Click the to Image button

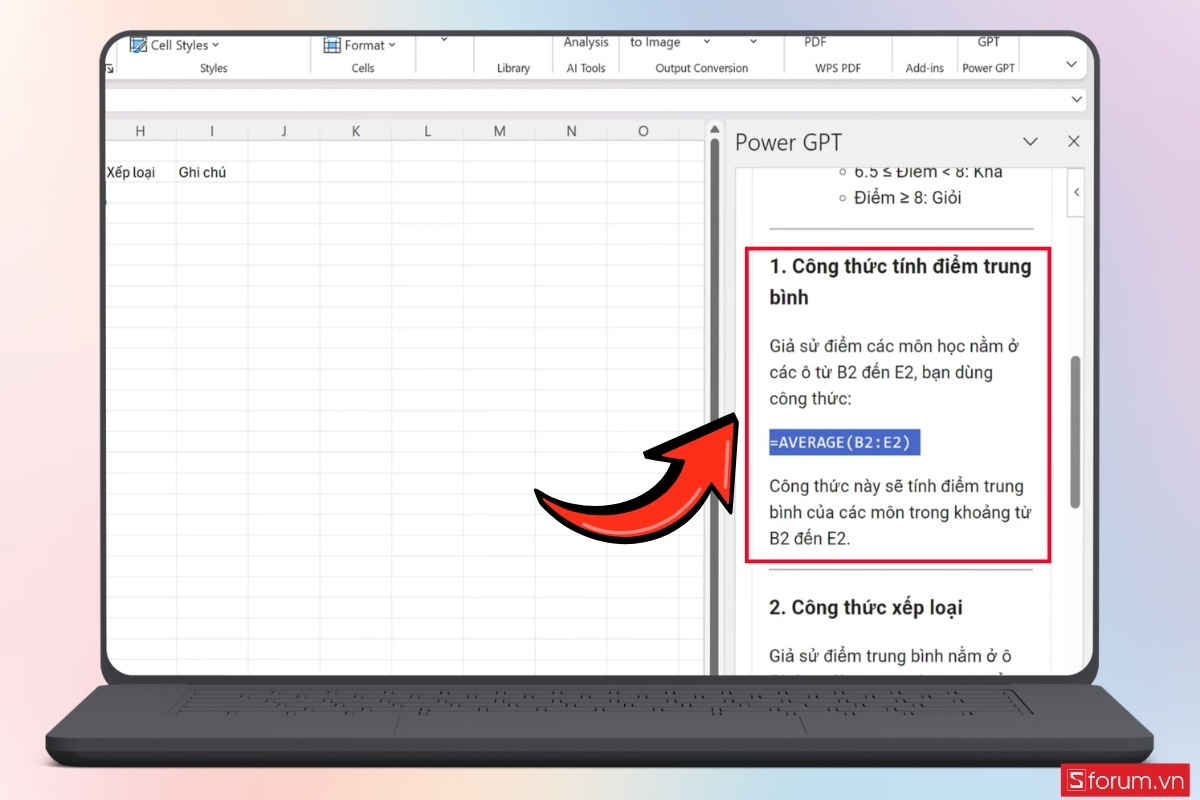(x=655, y=42)
